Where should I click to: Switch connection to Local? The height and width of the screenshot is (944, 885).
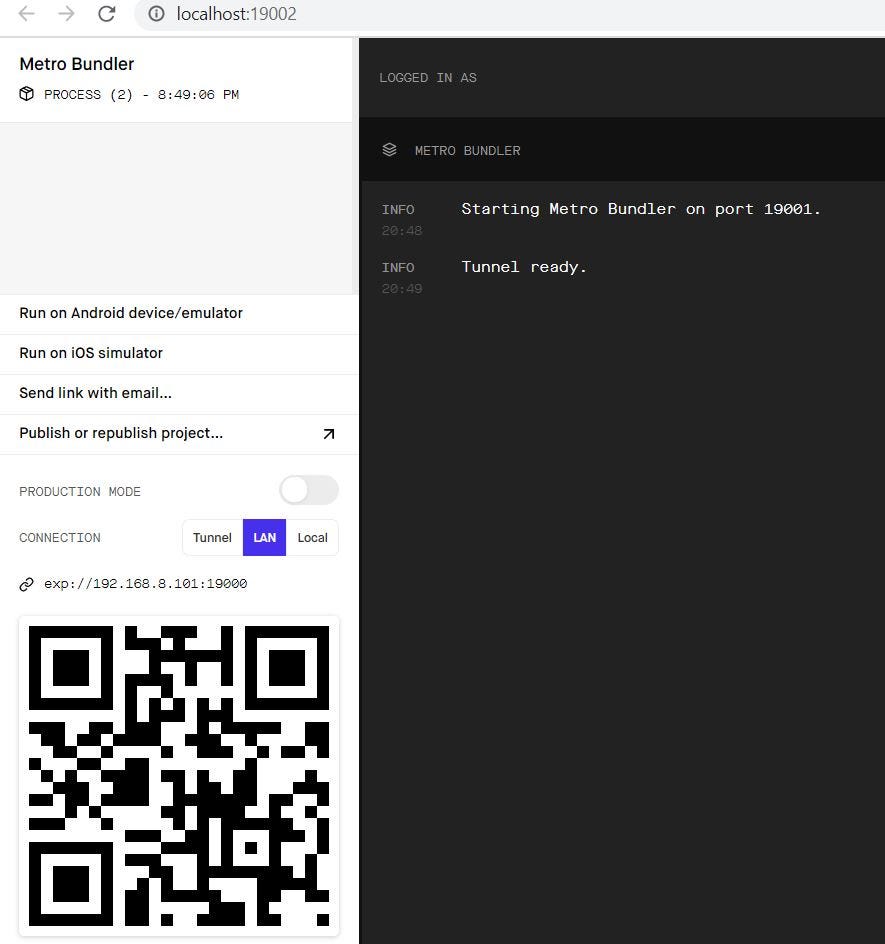pyautogui.click(x=313, y=537)
